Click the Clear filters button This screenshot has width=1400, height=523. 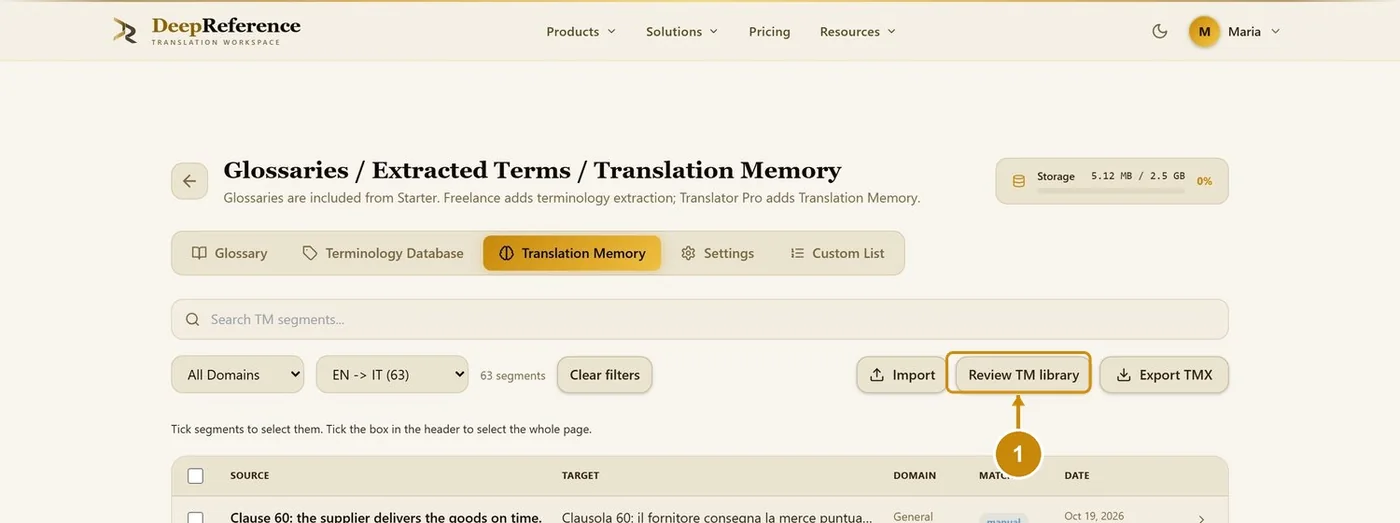pyautogui.click(x=605, y=375)
